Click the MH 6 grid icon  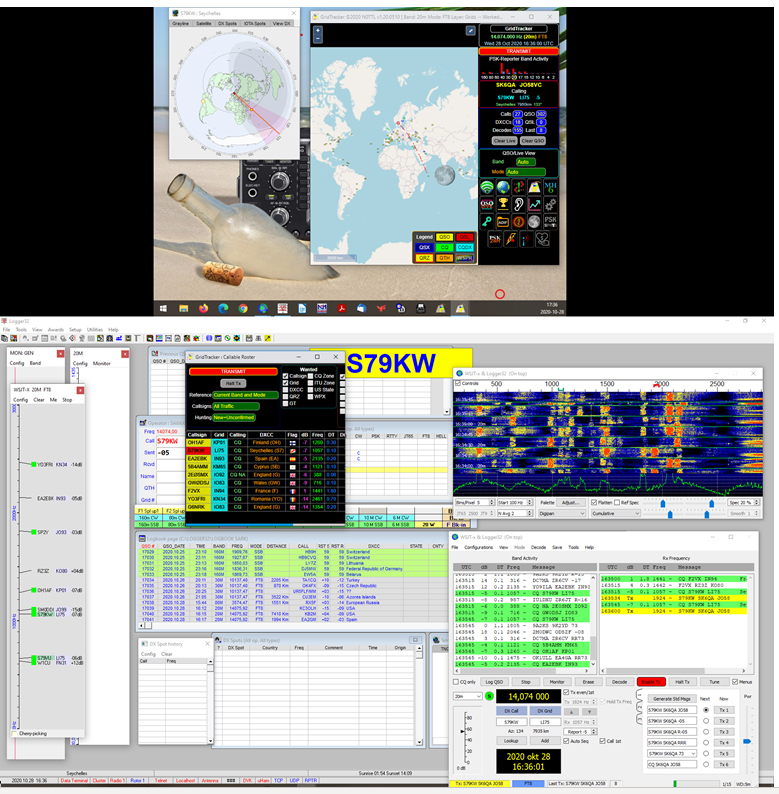click(x=551, y=187)
